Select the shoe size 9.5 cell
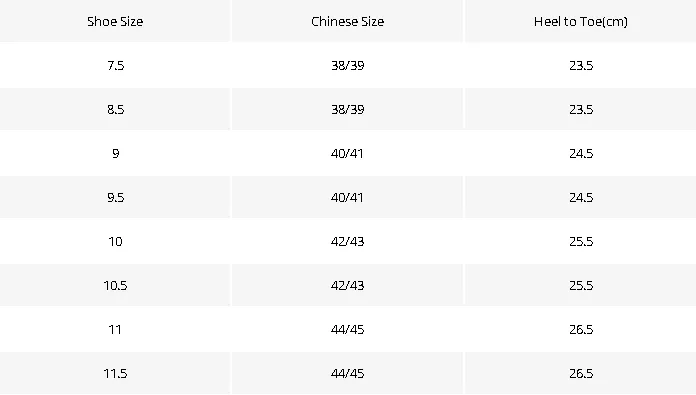The width and height of the screenshot is (696, 395). click(x=115, y=197)
